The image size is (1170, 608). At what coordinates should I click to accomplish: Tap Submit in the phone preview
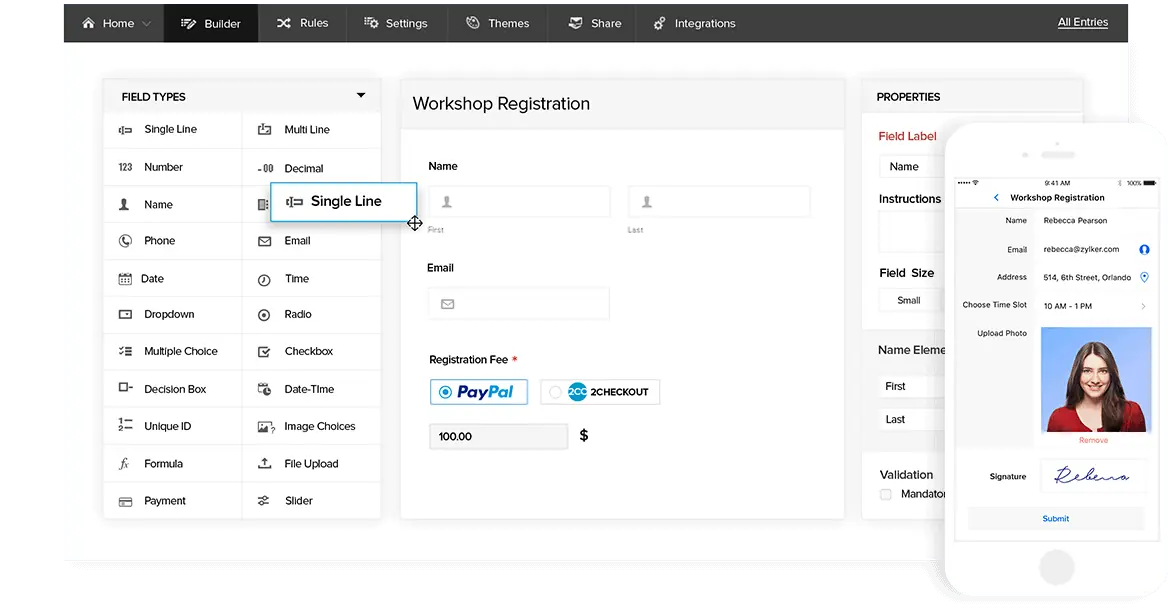(1055, 518)
